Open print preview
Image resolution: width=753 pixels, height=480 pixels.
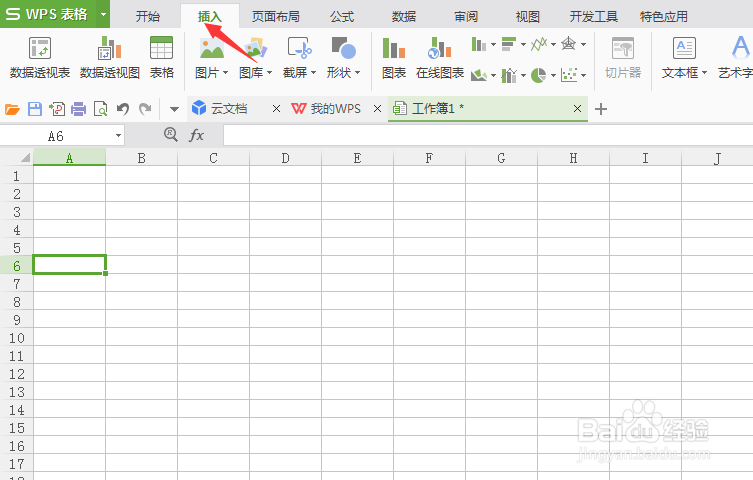tap(100, 109)
